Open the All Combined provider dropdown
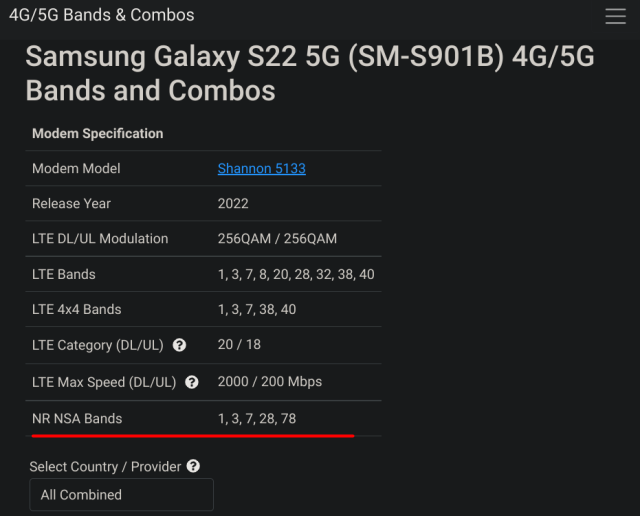Screen dimensions: 640x516 tap(121, 495)
